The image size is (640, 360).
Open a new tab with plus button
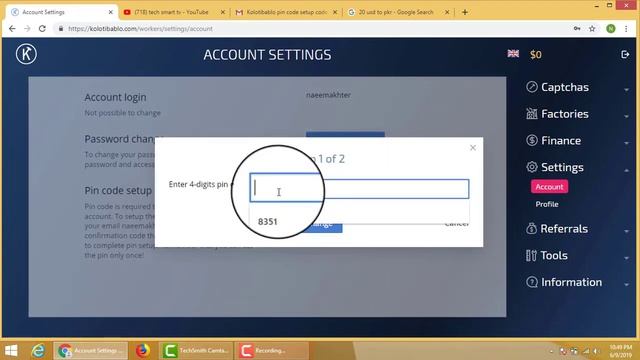(x=464, y=12)
